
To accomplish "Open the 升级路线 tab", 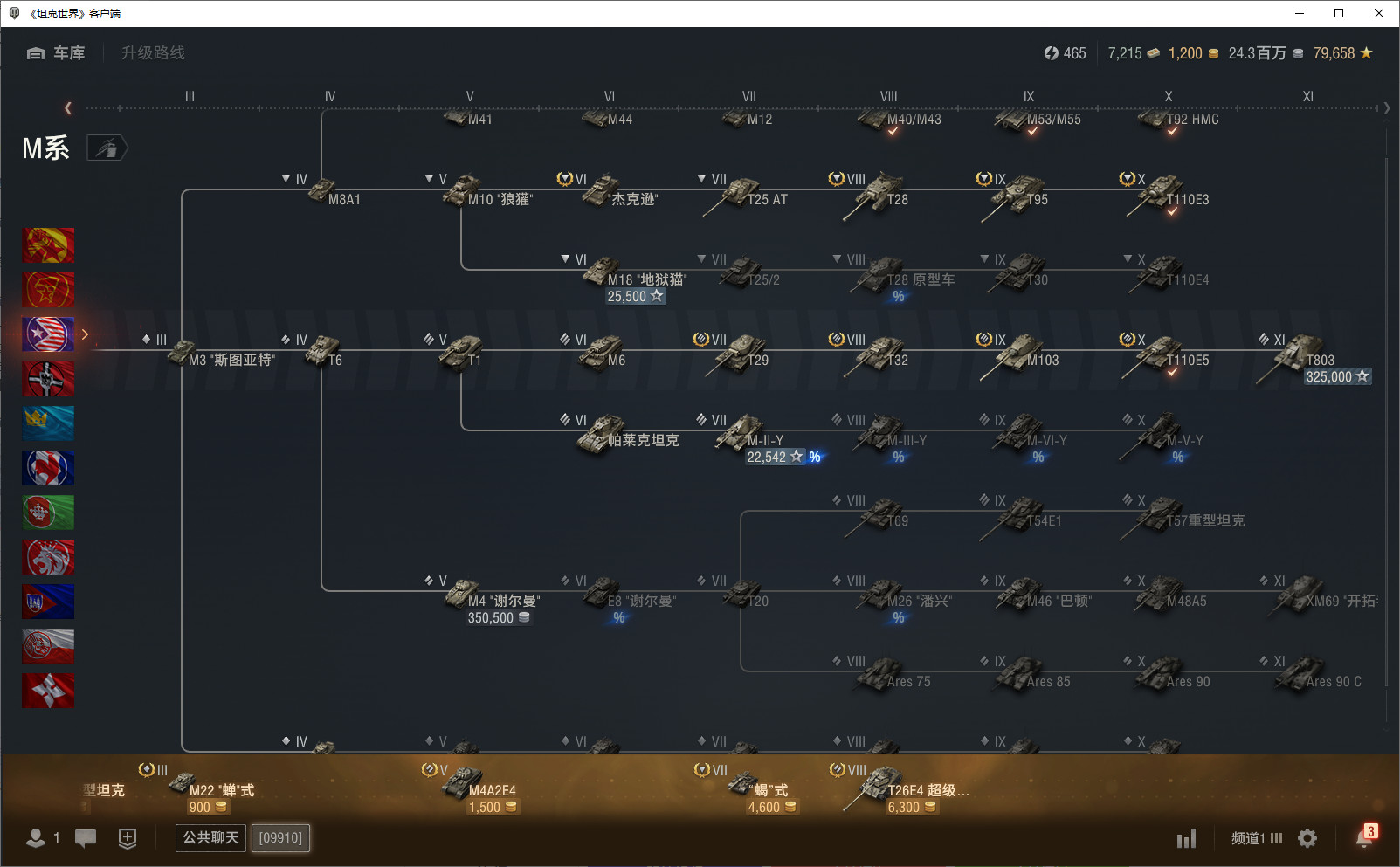I will (153, 53).
